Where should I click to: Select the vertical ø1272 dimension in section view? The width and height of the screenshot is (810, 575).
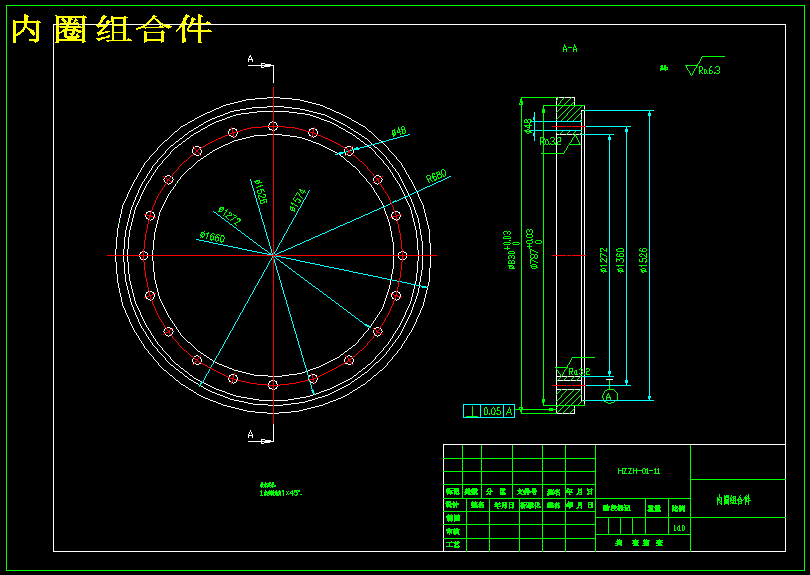click(603, 260)
